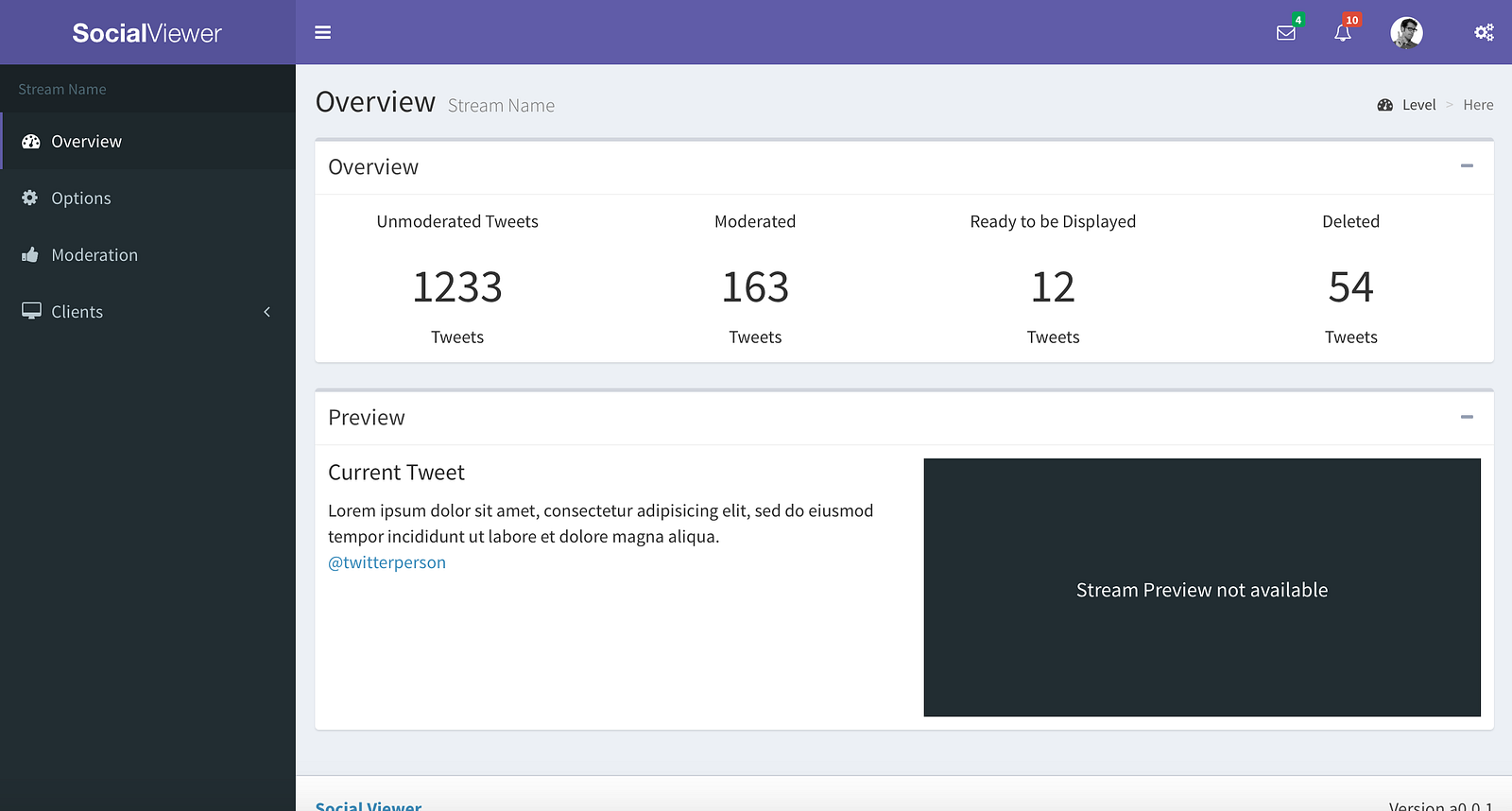
Task: Select Options in the sidebar menu
Action: [148, 198]
